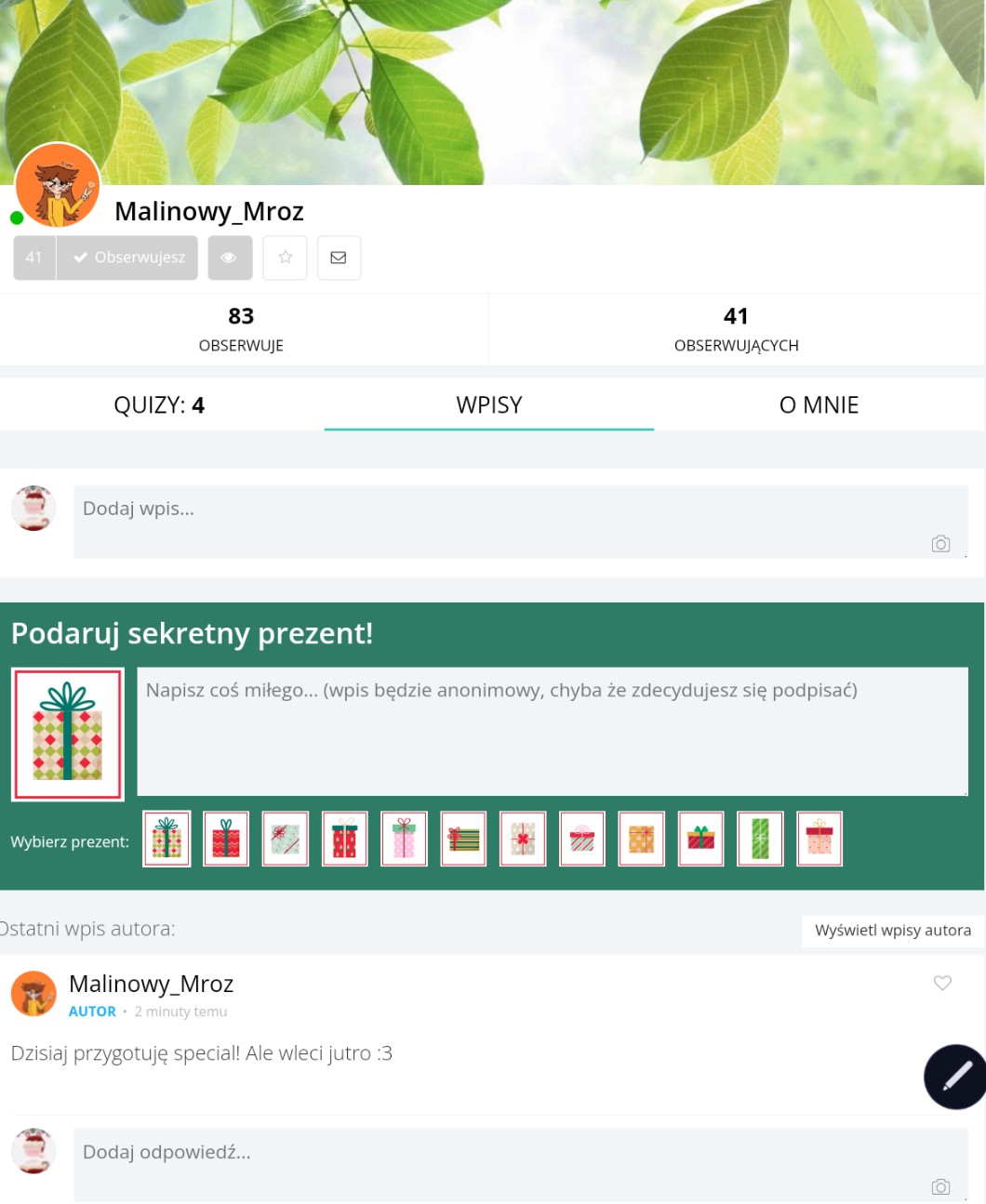Click Malinowy_Mroz profile avatar picture
Image resolution: width=986 pixels, height=1204 pixels.
point(58,186)
